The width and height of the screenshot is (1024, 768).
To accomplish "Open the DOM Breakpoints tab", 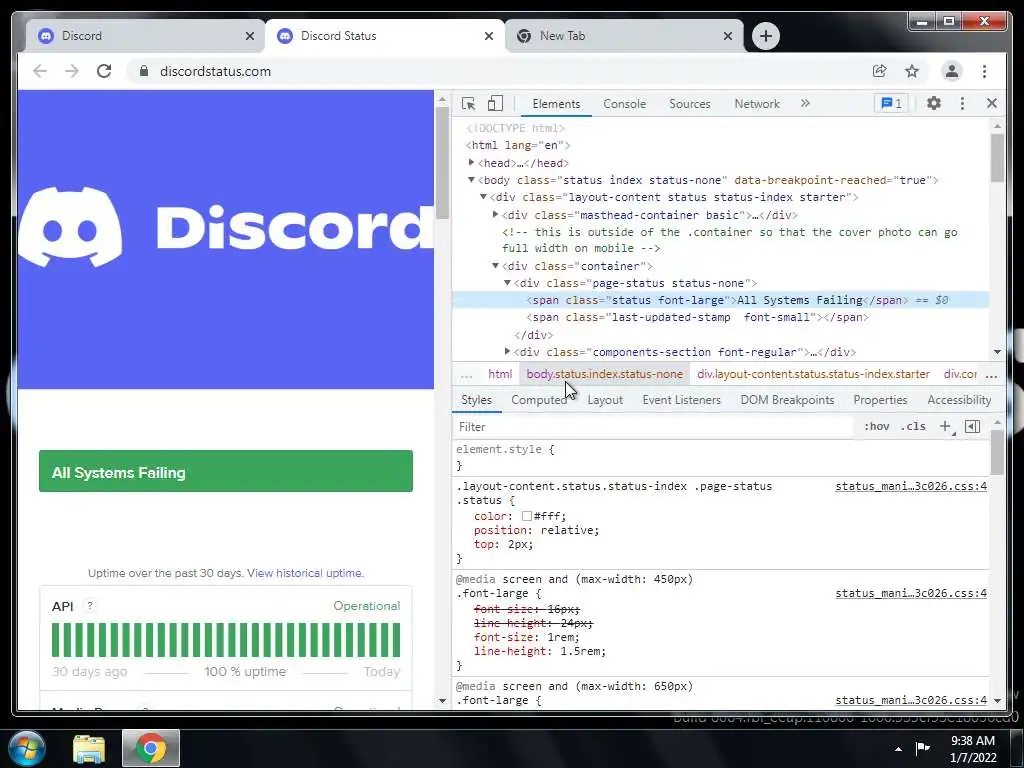I will [787, 400].
